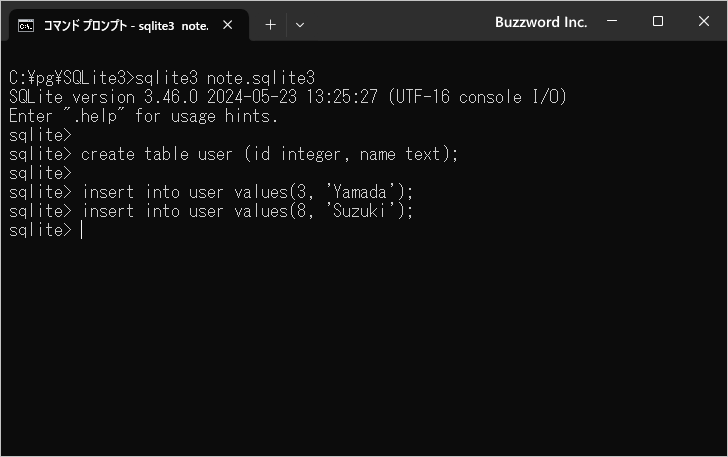Click empty title bar area beside dropdown
This screenshot has width=728, height=457.
pyautogui.click(x=399, y=22)
